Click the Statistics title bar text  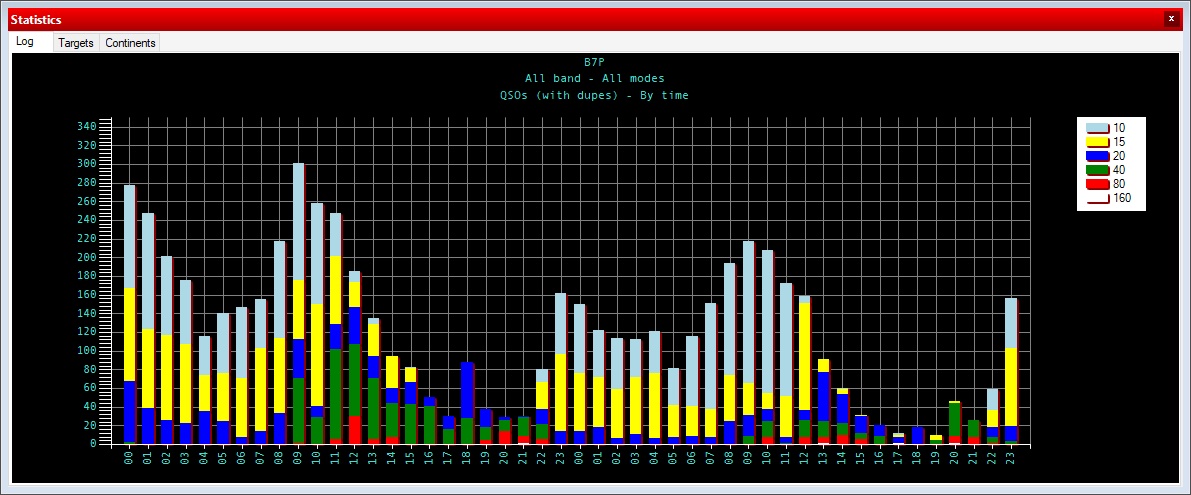(x=36, y=19)
